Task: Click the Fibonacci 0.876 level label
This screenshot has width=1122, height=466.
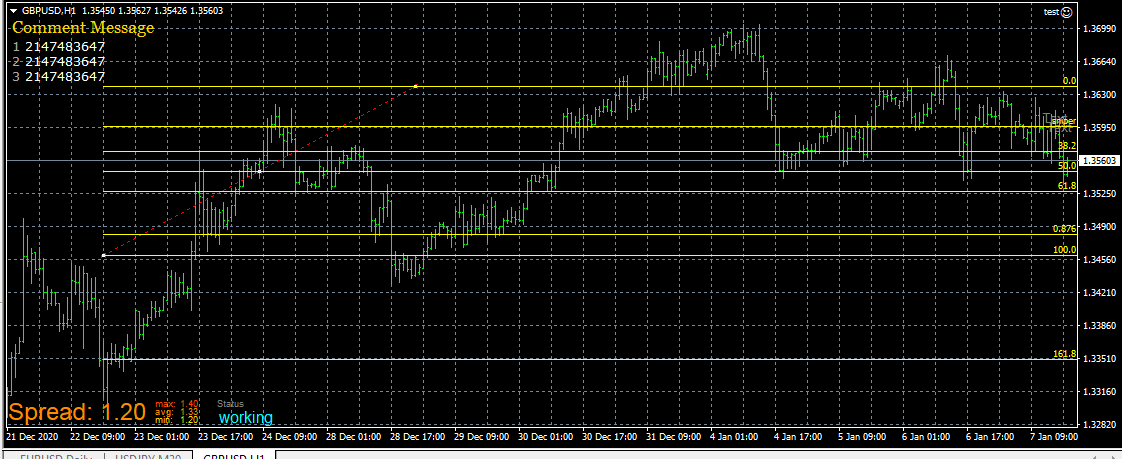Action: (x=1065, y=229)
